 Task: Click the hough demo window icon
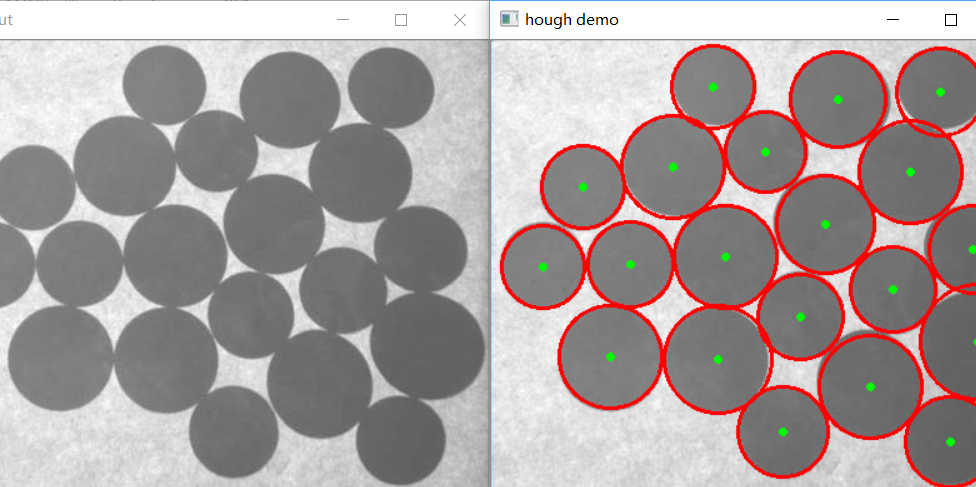click(509, 19)
